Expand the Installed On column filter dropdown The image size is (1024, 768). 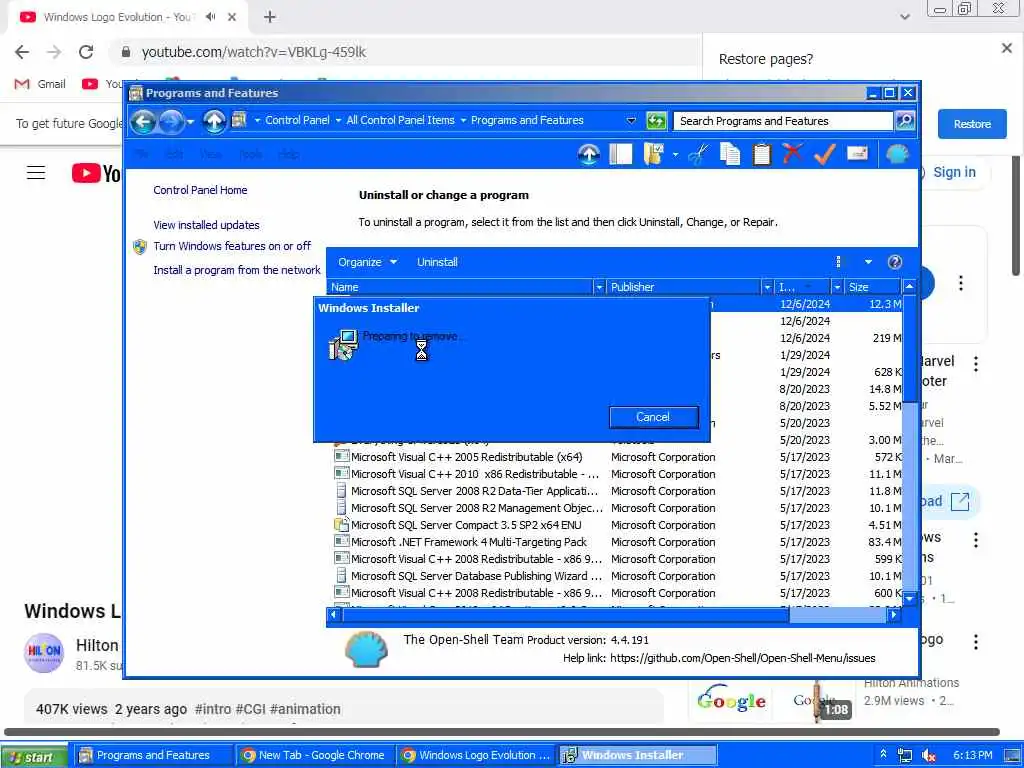pos(837,287)
